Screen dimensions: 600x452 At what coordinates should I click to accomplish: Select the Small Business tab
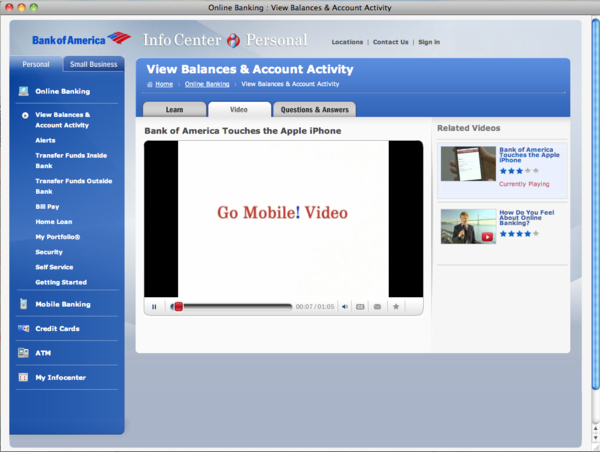point(94,64)
